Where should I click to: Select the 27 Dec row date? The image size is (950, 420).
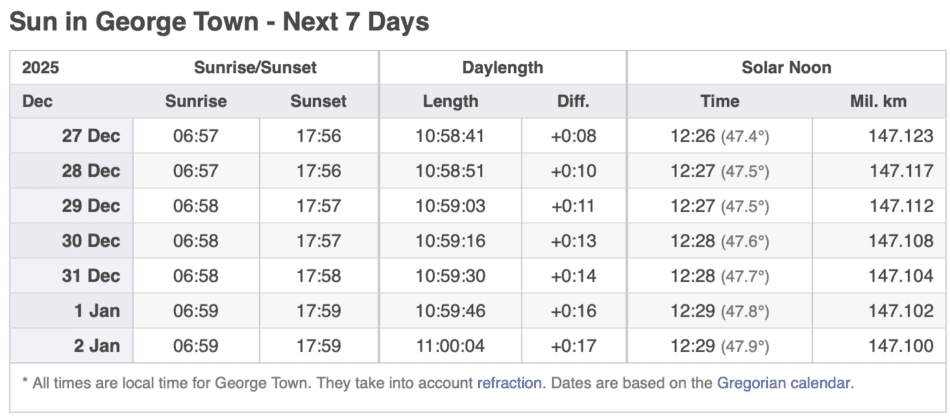(x=91, y=136)
